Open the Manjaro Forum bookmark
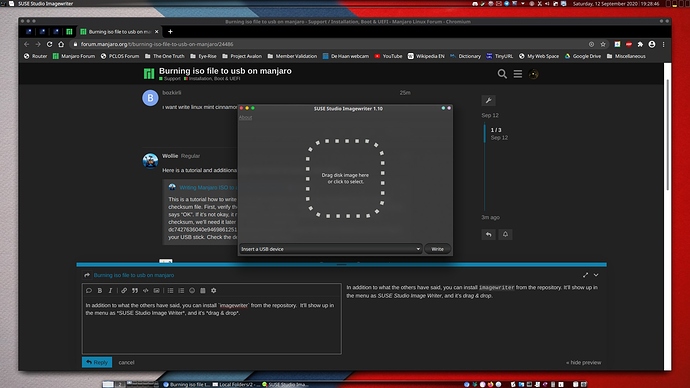The image size is (690, 388). pos(73,56)
